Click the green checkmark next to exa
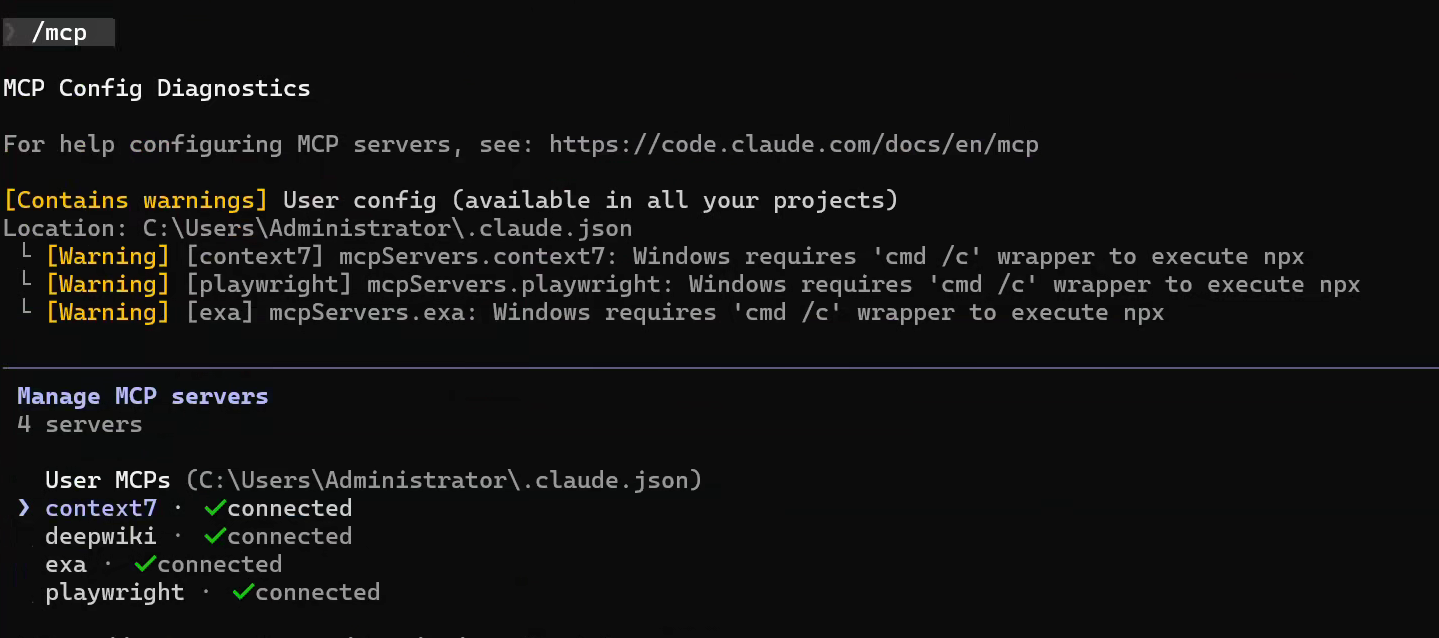1439x638 pixels. pos(144,564)
